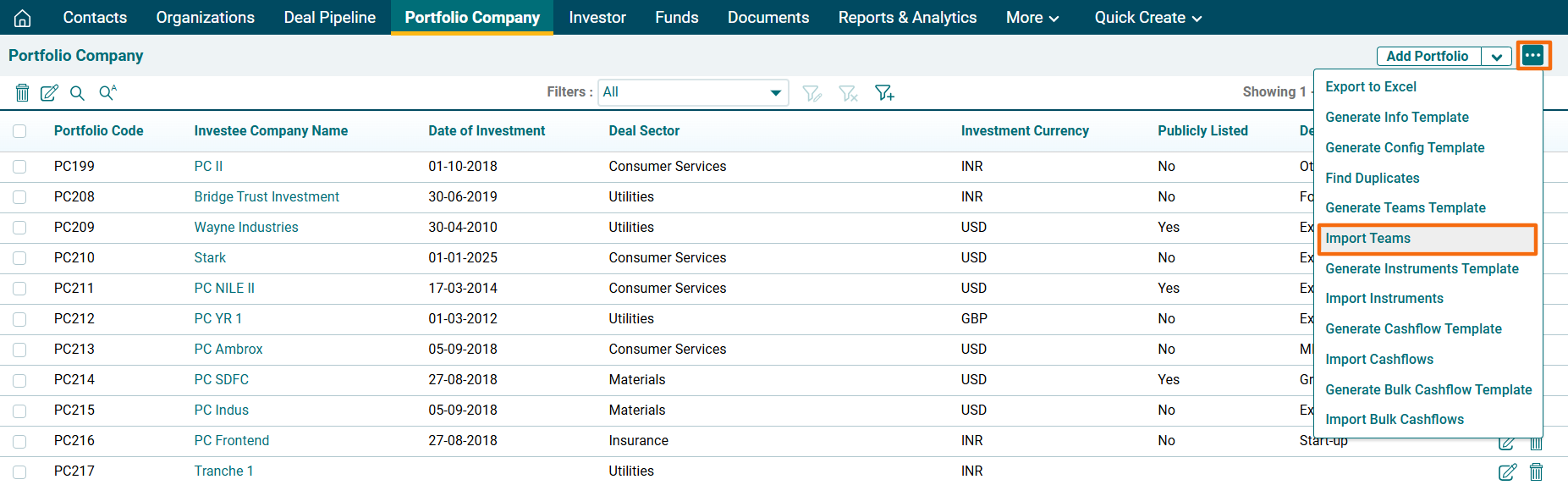Click the add filter funnel icon

pyautogui.click(x=884, y=93)
